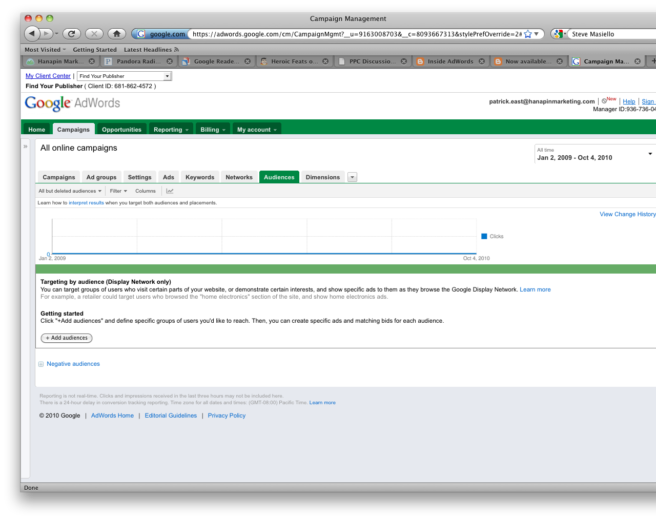Open AdWords Home footer link
This screenshot has height=520, width=656.
[112, 415]
